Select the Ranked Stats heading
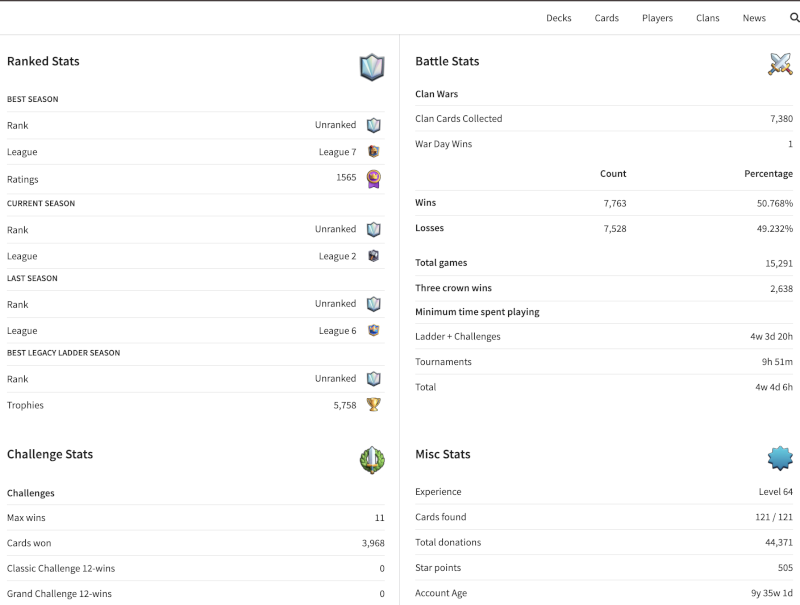The width and height of the screenshot is (800, 605). pyautogui.click(x=43, y=61)
